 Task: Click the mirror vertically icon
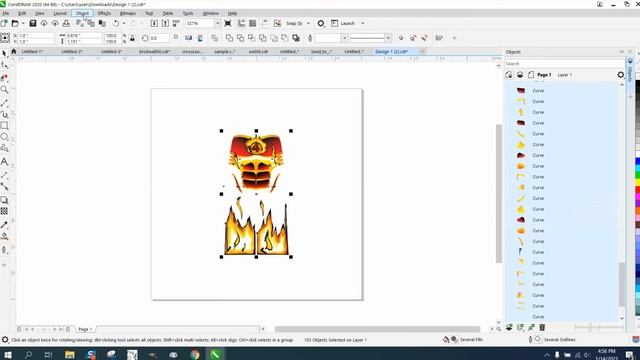(200, 38)
